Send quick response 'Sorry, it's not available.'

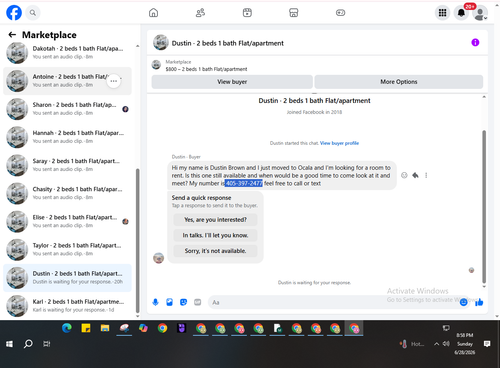tap(215, 251)
